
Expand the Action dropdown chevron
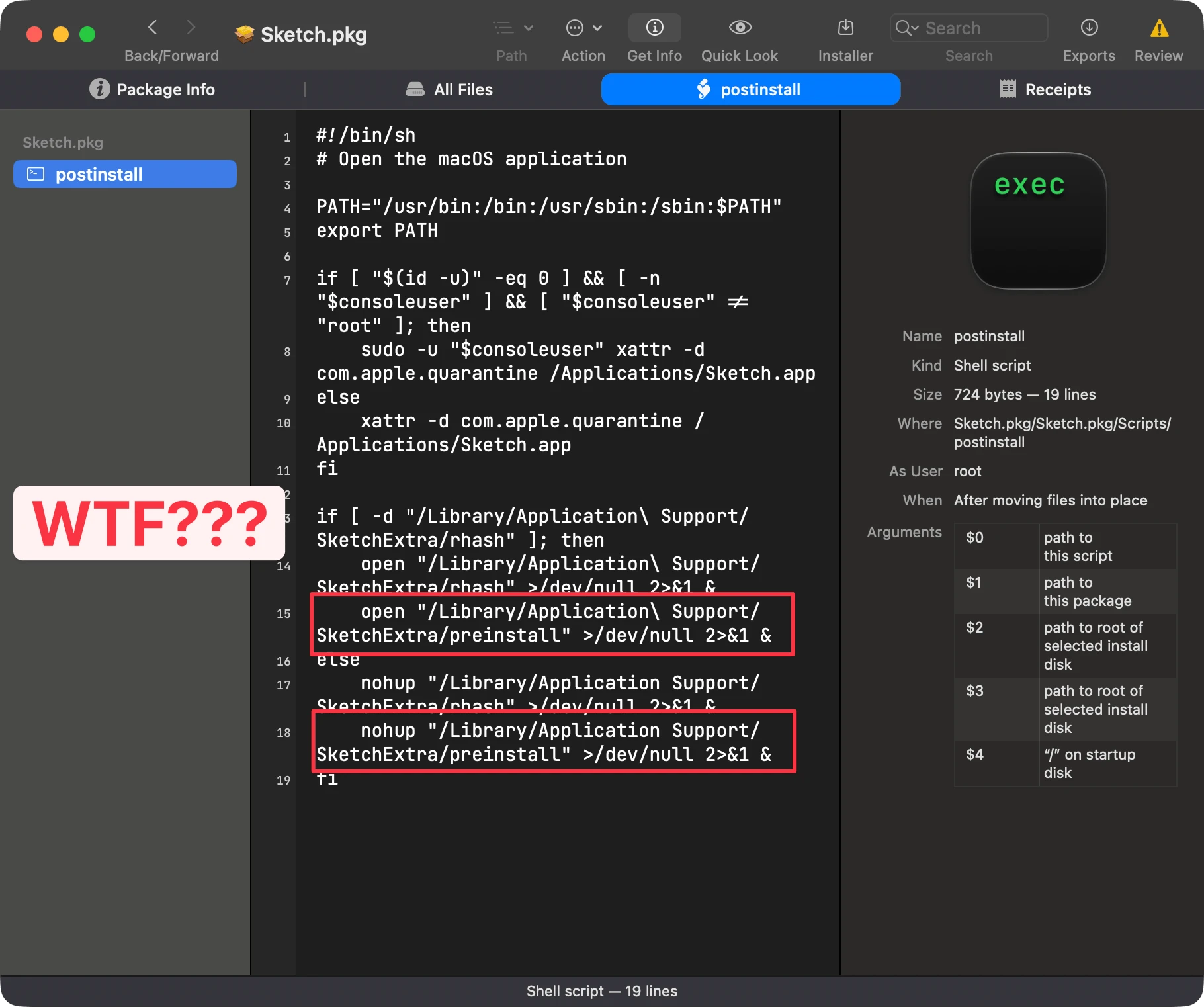click(597, 28)
